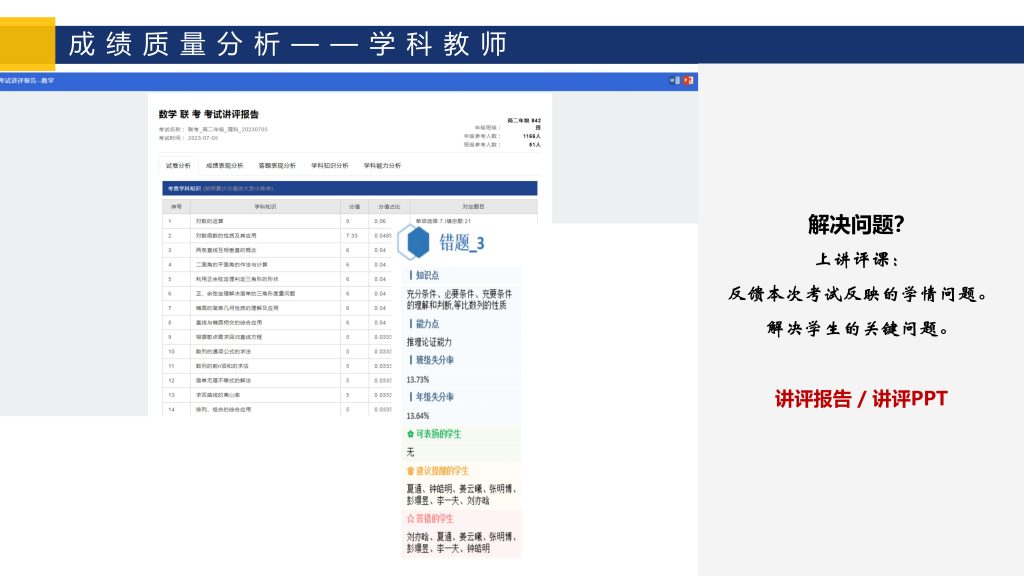Go to the 学科知识分析 tab
Image resolution: width=1024 pixels, height=576 pixels.
pyautogui.click(x=330, y=165)
